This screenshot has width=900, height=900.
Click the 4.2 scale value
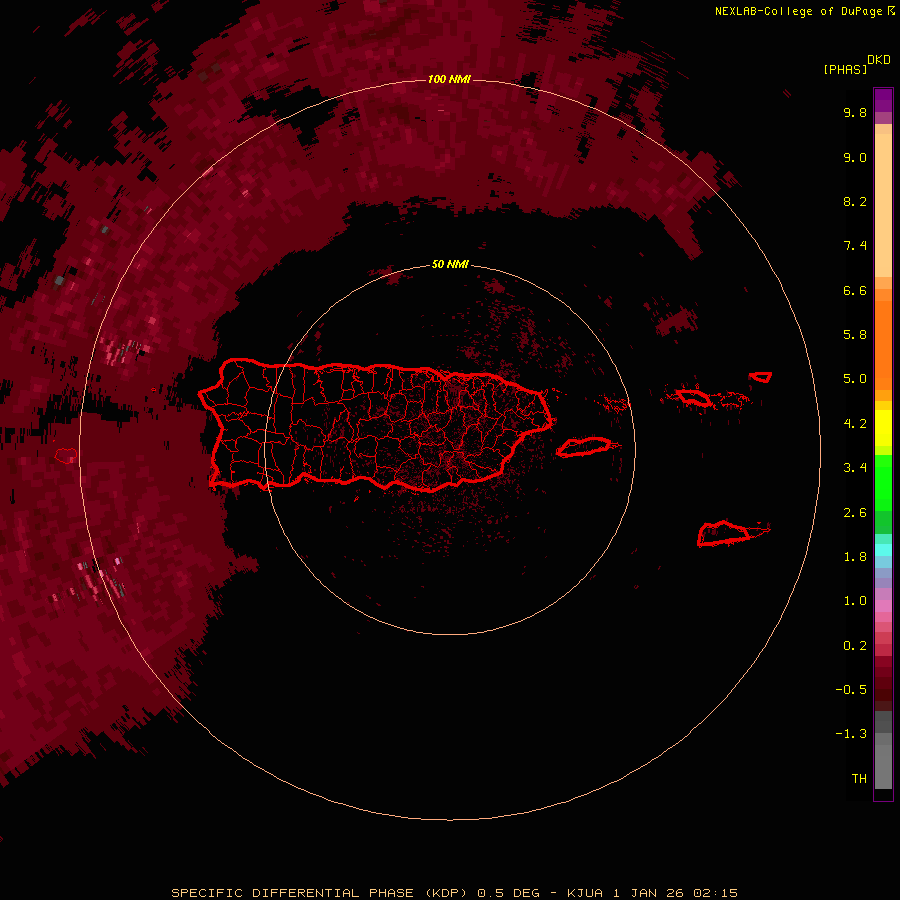[x=855, y=424]
